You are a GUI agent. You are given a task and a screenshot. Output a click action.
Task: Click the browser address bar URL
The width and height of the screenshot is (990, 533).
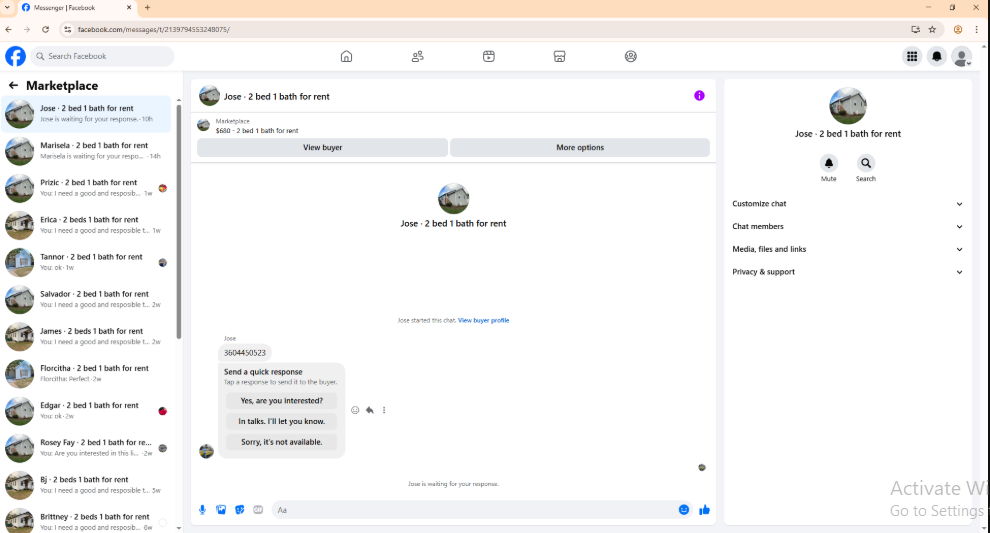153,29
